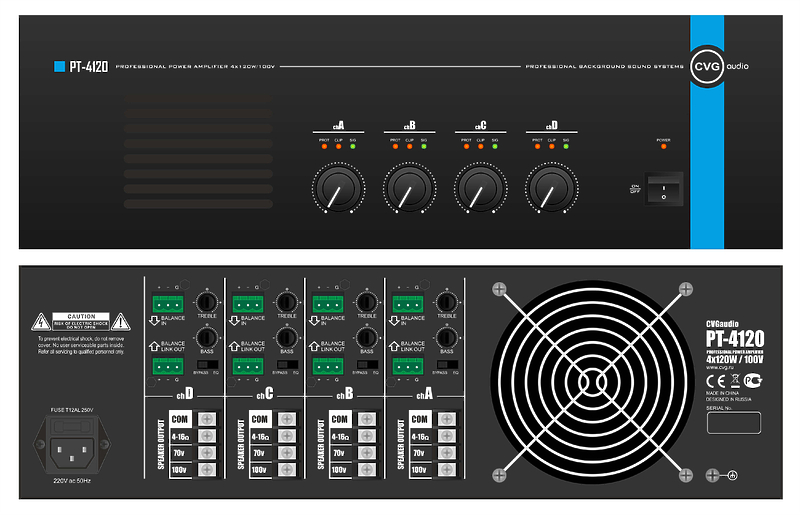Click the chD TREBLE knob
The width and height of the screenshot is (800, 515).
[207, 301]
